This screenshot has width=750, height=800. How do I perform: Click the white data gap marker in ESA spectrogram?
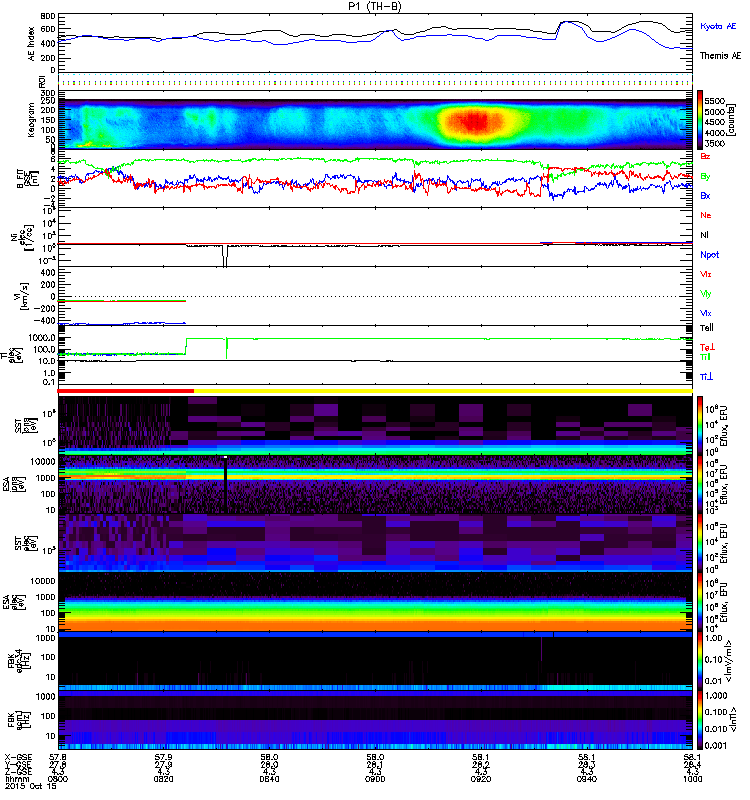[x=226, y=458]
